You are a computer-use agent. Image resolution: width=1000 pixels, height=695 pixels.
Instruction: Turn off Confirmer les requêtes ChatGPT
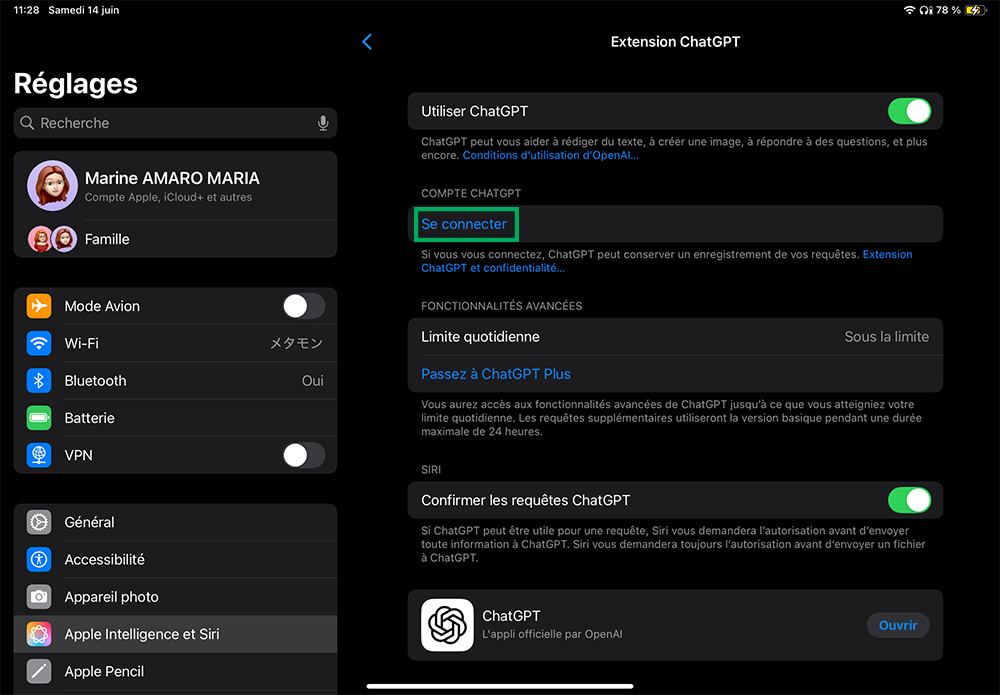coord(908,500)
